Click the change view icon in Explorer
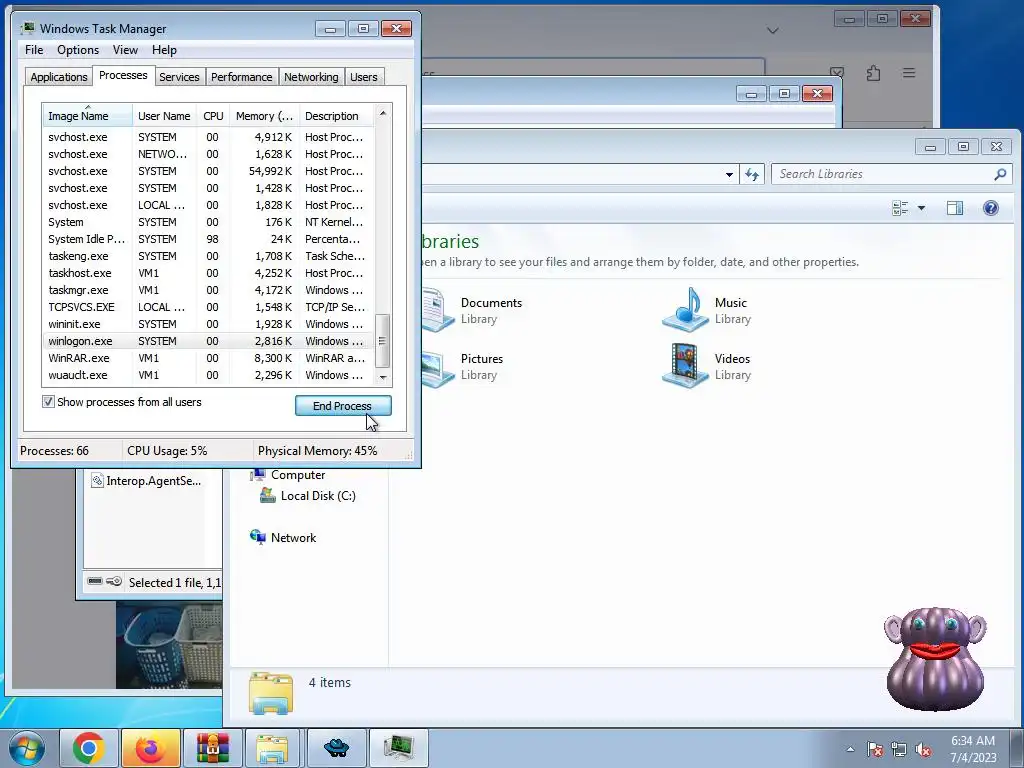Viewport: 1024px width, 768px height. pyautogui.click(x=900, y=208)
